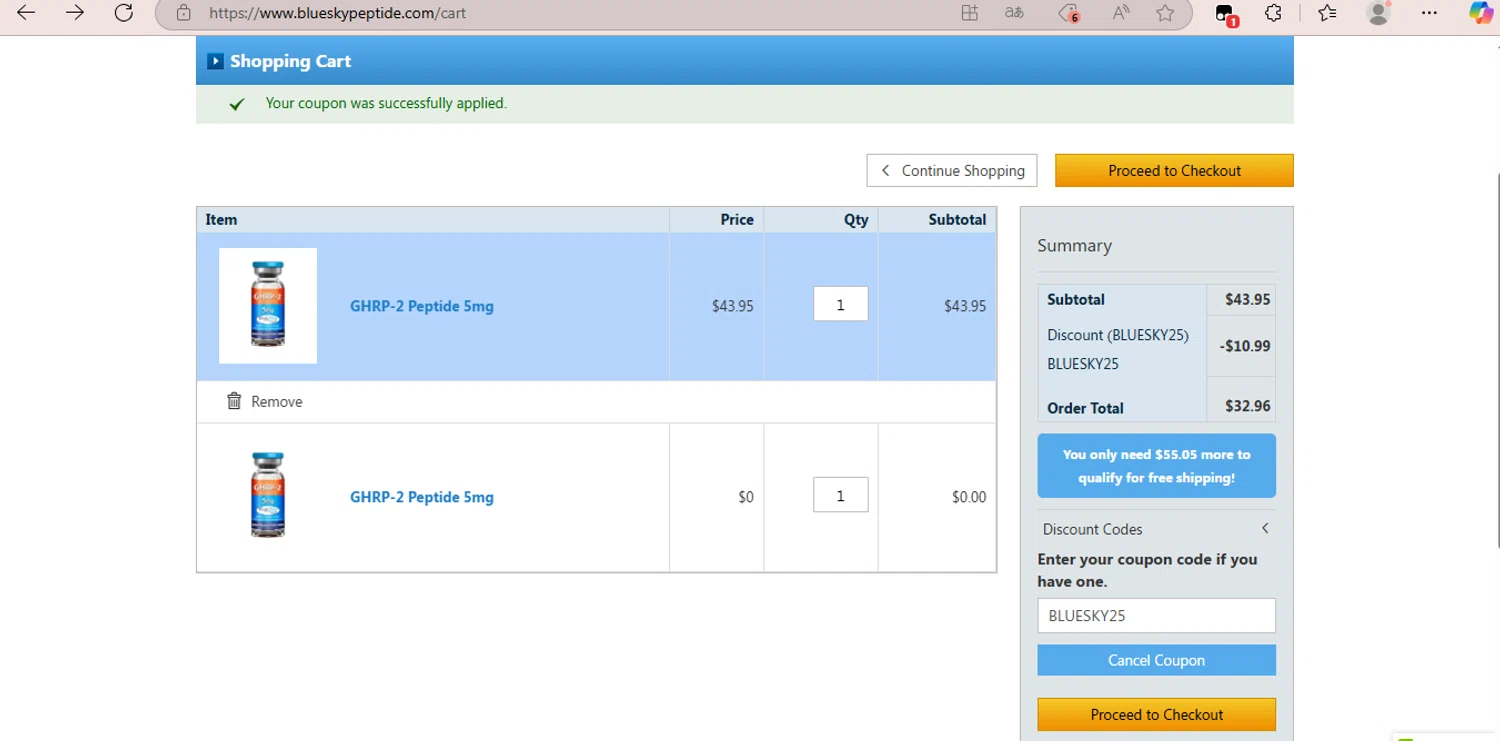Image resolution: width=1500 pixels, height=741 pixels.
Task: Click top Proceed to Checkout button
Action: pos(1174,170)
